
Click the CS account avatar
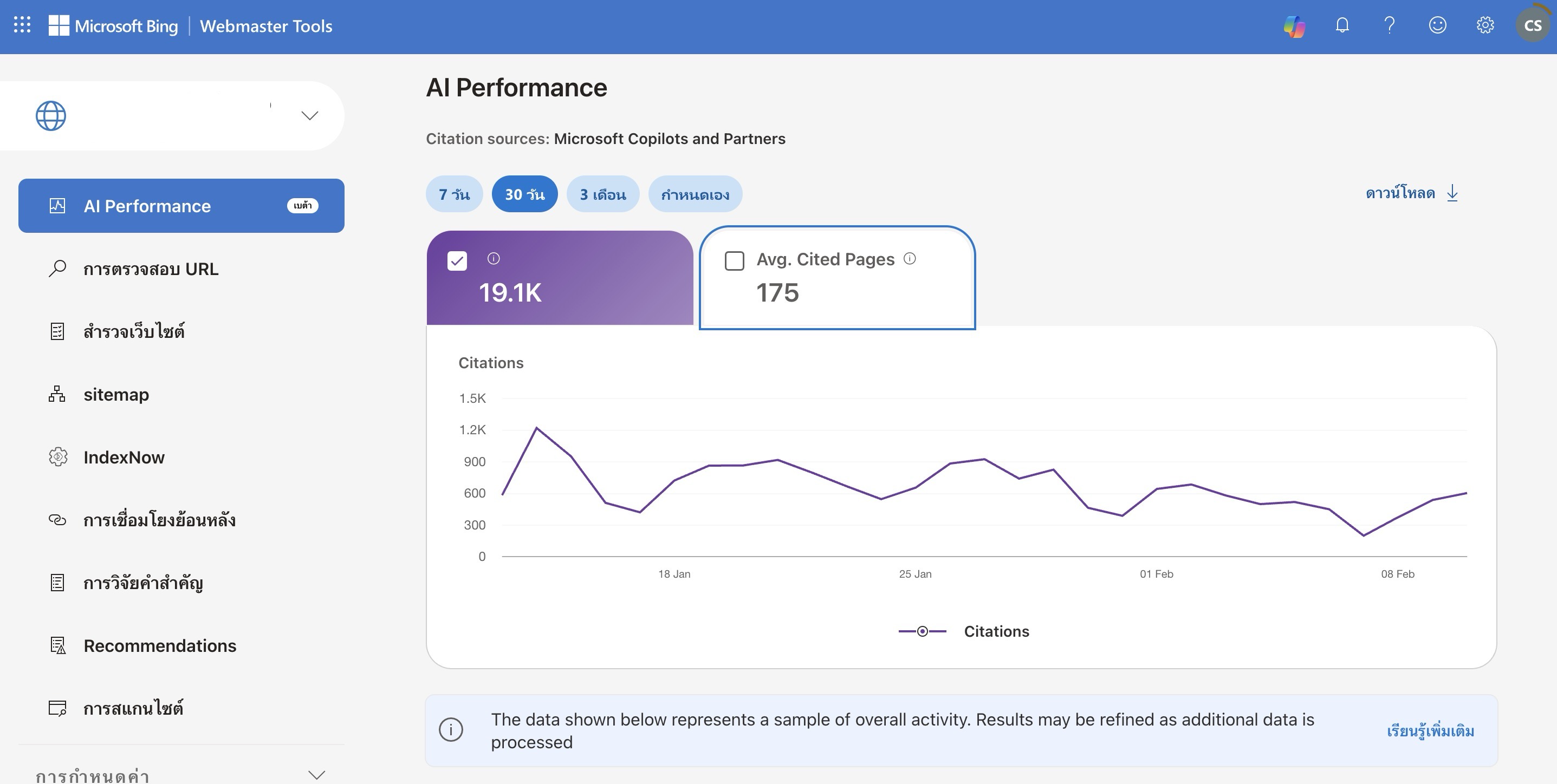coord(1532,25)
